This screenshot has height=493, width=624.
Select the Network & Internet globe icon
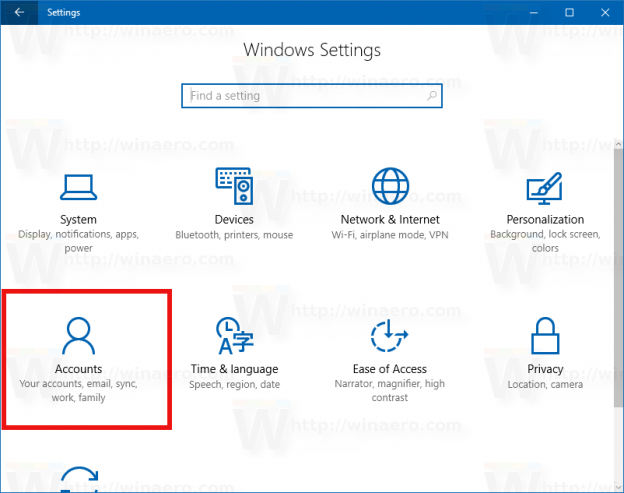[x=390, y=187]
